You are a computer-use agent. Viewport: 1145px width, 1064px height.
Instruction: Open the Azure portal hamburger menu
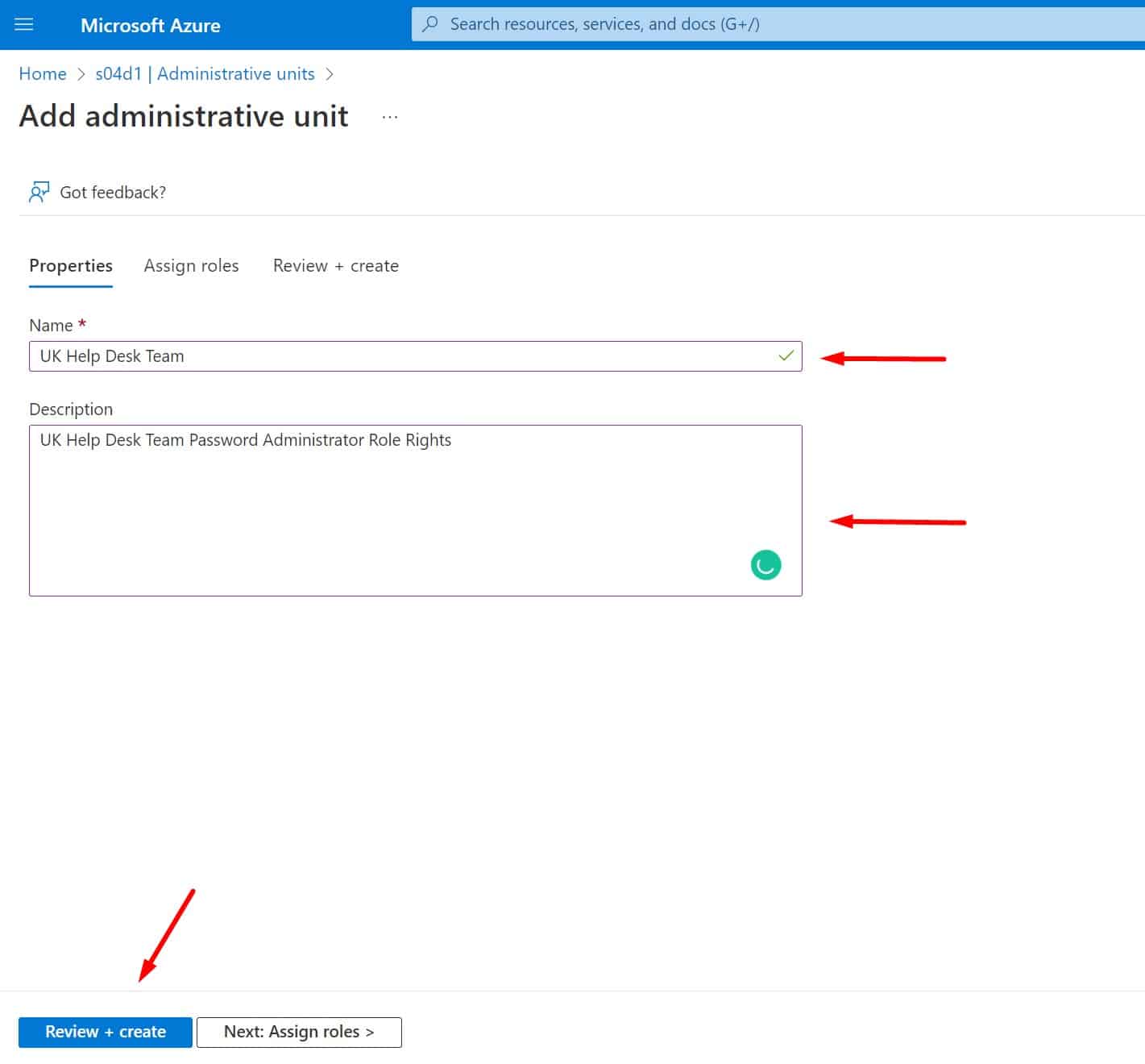[23, 24]
